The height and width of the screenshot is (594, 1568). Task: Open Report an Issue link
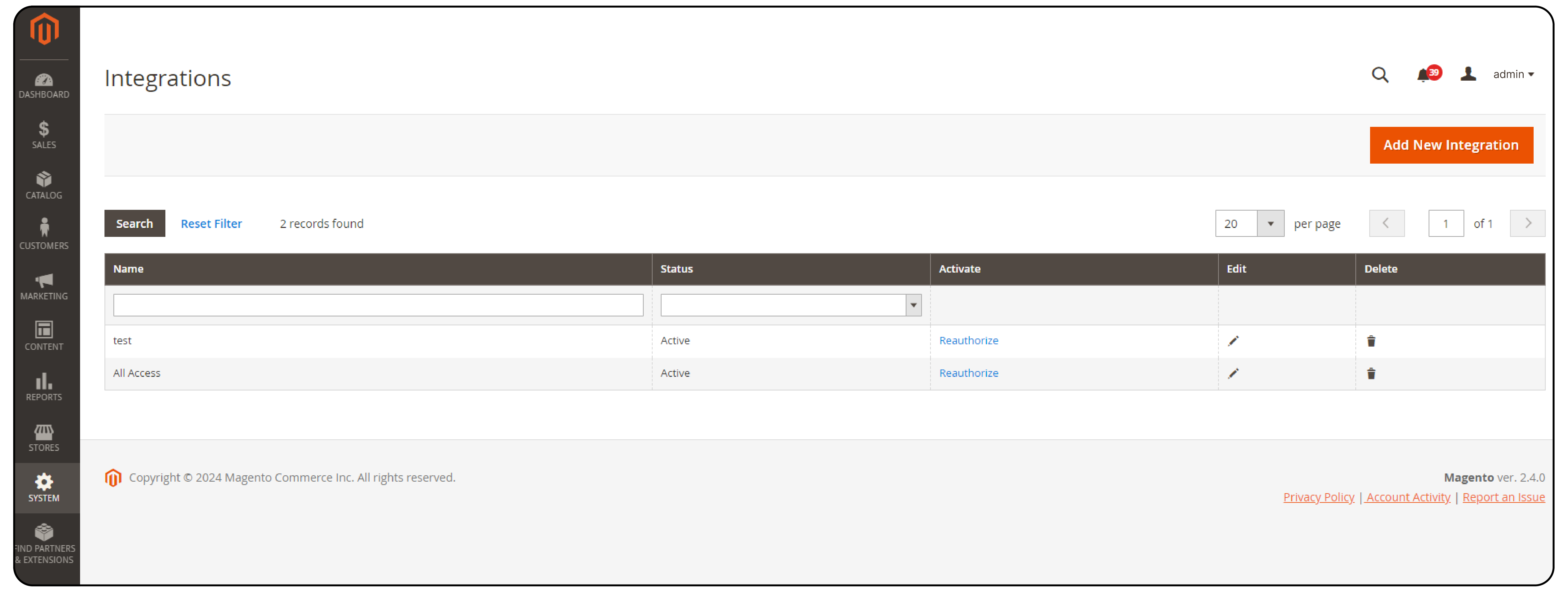pos(1503,497)
